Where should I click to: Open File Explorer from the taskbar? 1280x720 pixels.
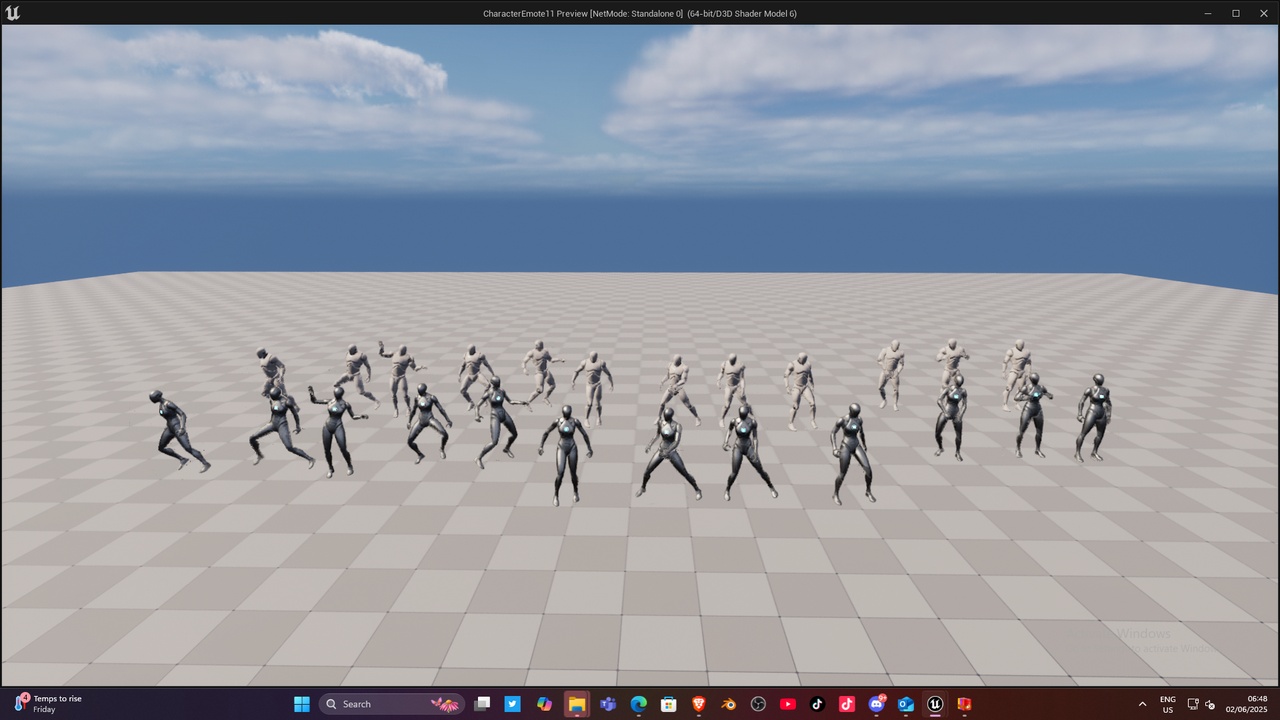576,704
